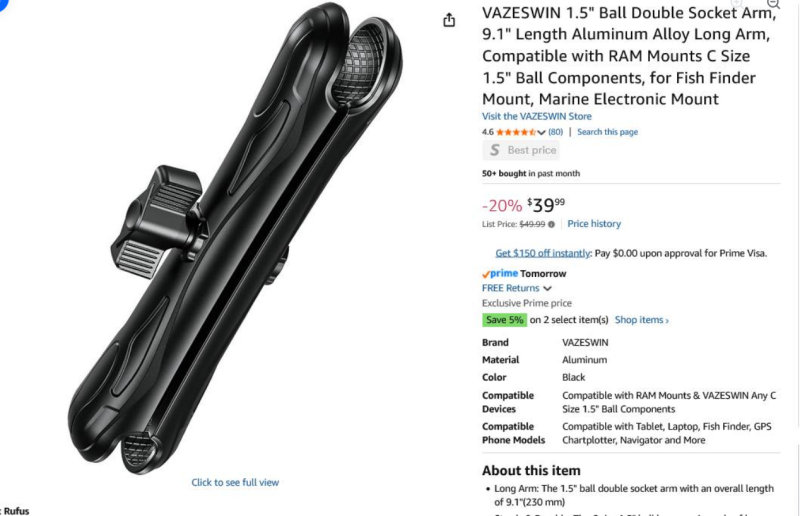Open Price history link
800x516 pixels.
594,224
